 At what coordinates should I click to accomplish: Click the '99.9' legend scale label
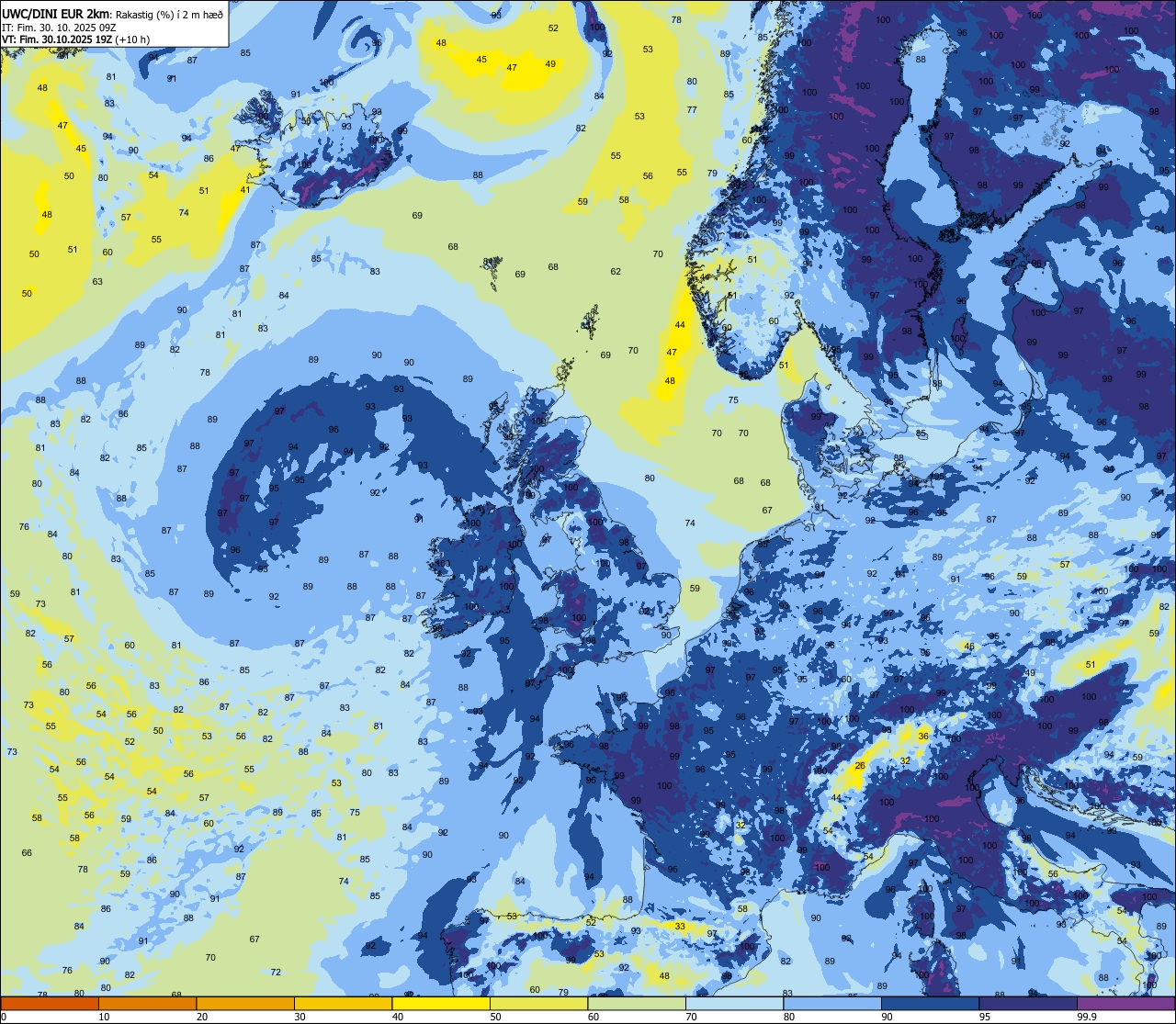pos(1088,1017)
